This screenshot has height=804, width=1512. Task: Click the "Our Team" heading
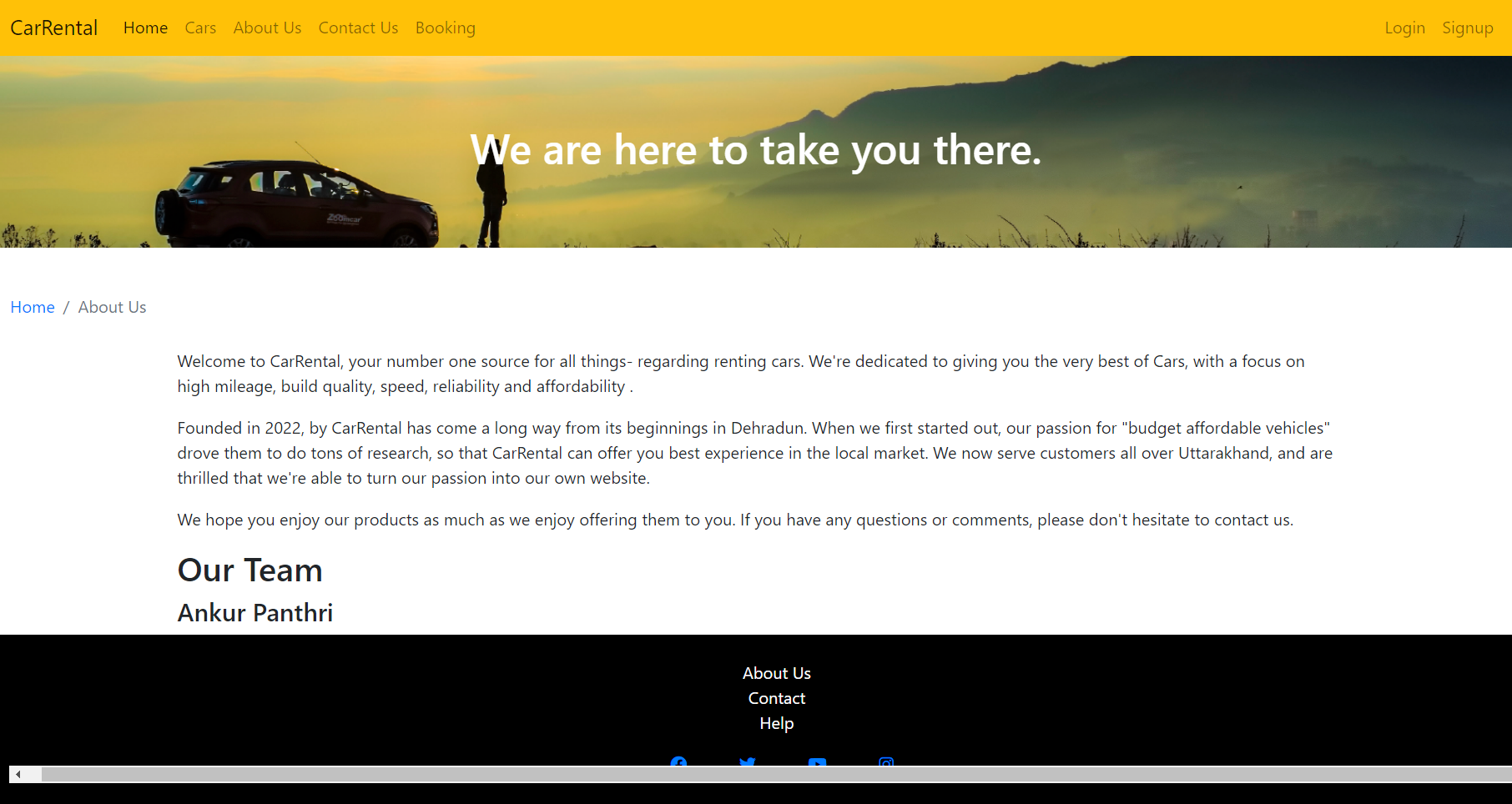[249, 570]
